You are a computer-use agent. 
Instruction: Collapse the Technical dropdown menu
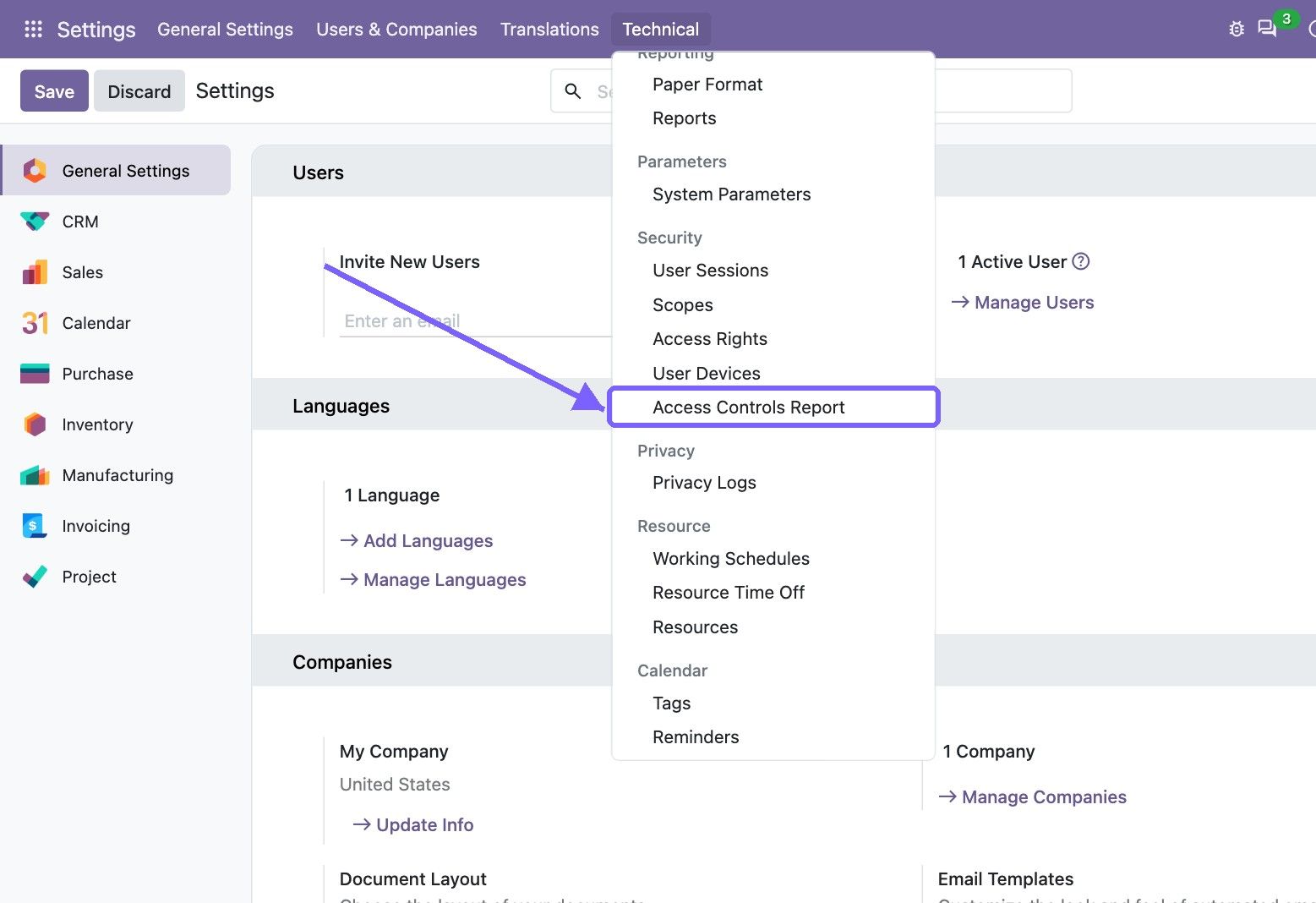coord(661,30)
